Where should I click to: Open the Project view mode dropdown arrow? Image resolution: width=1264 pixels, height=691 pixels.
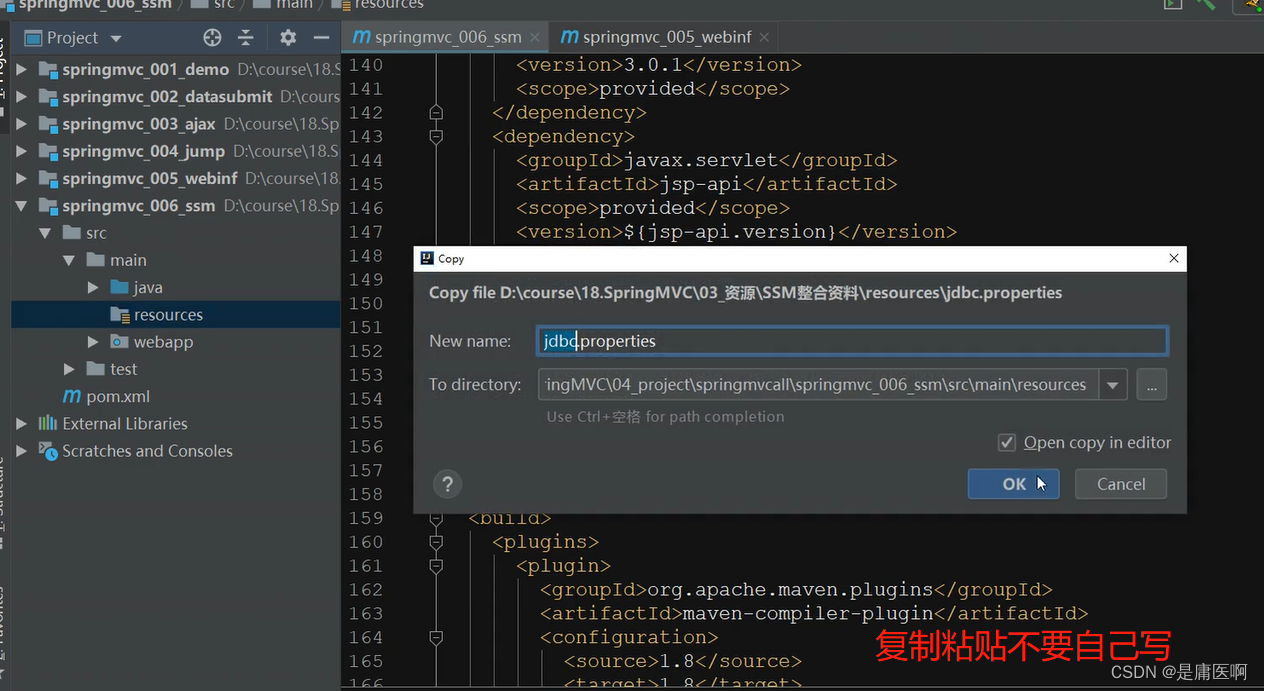click(116, 38)
